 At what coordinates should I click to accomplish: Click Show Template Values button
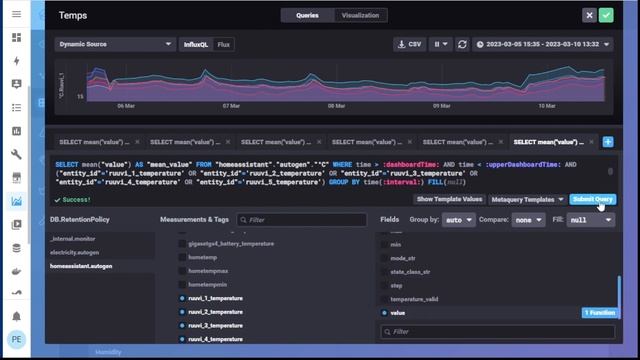pos(449,199)
